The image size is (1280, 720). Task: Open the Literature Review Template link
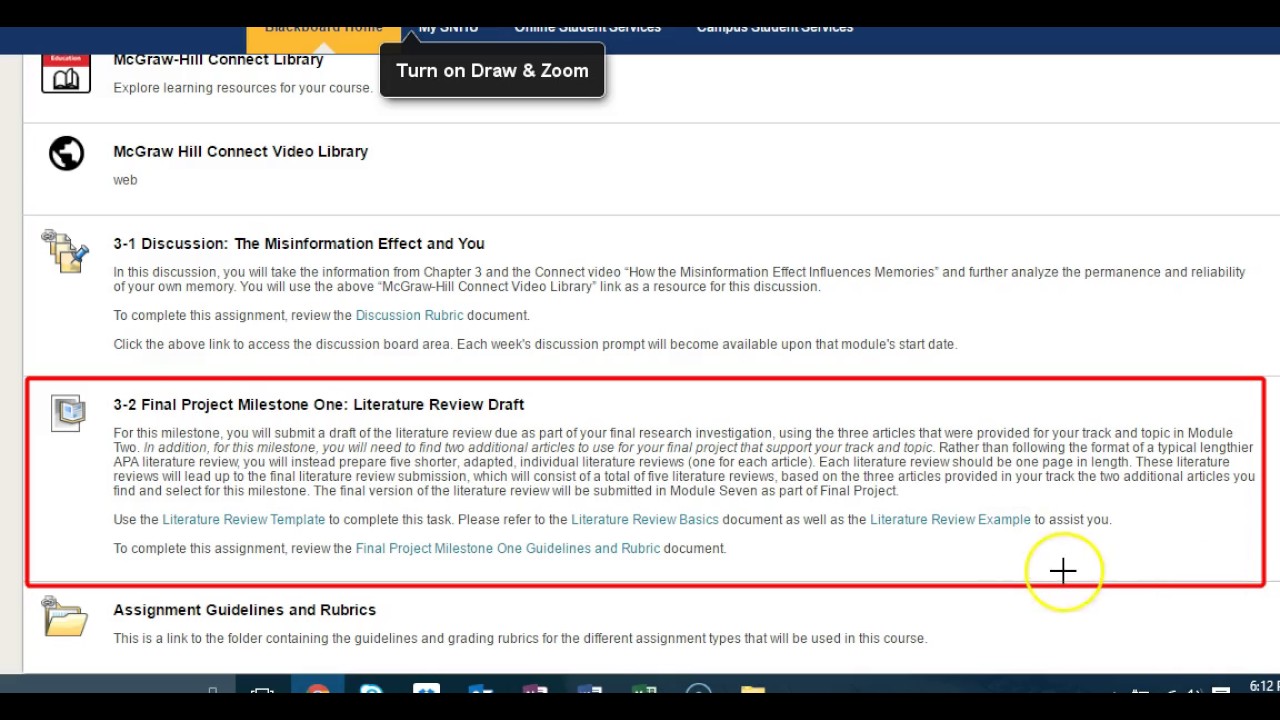coord(244,519)
